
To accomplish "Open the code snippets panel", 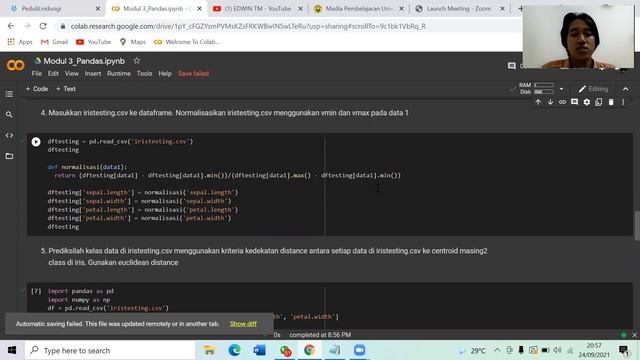I will click(x=9, y=135).
